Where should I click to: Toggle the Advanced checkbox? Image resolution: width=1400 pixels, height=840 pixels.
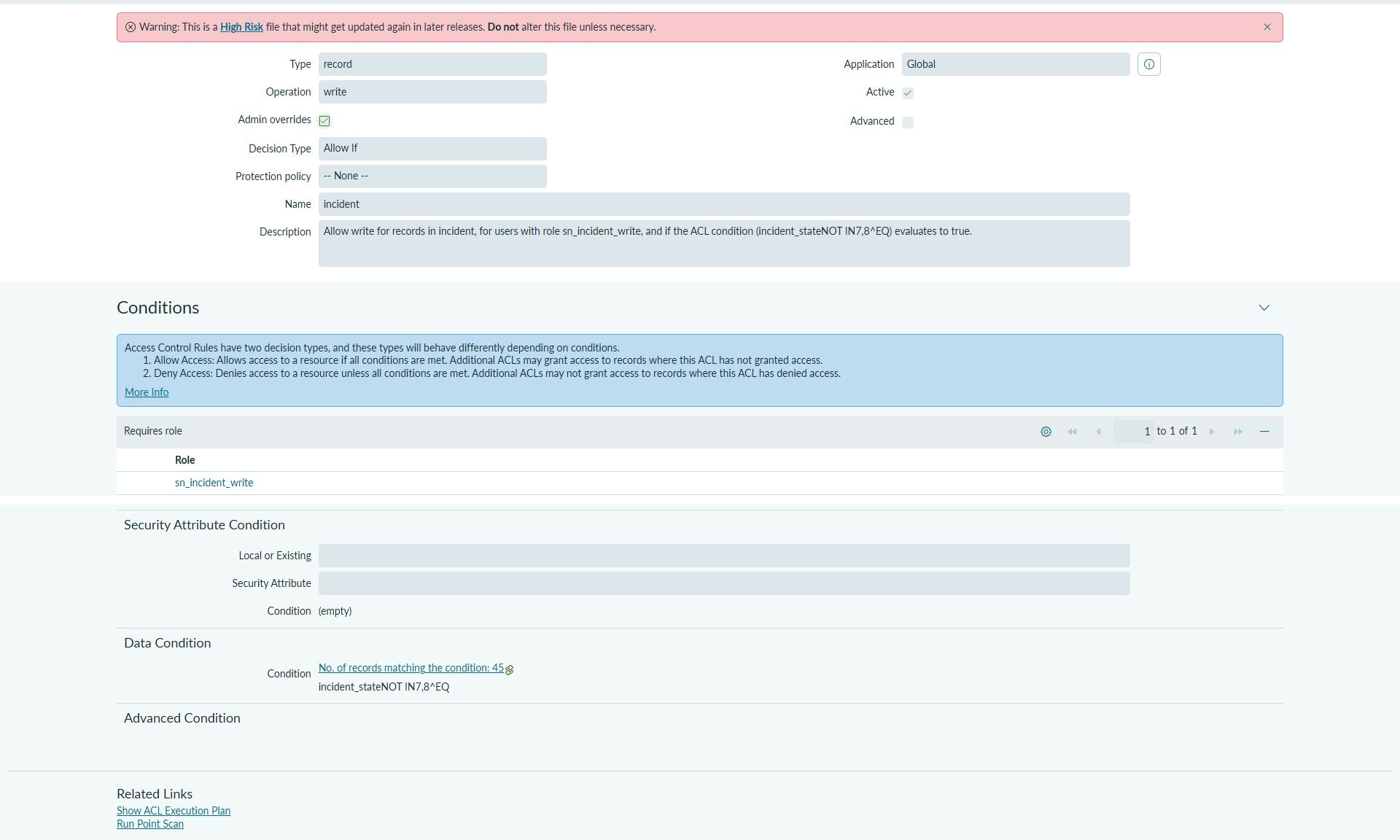908,122
